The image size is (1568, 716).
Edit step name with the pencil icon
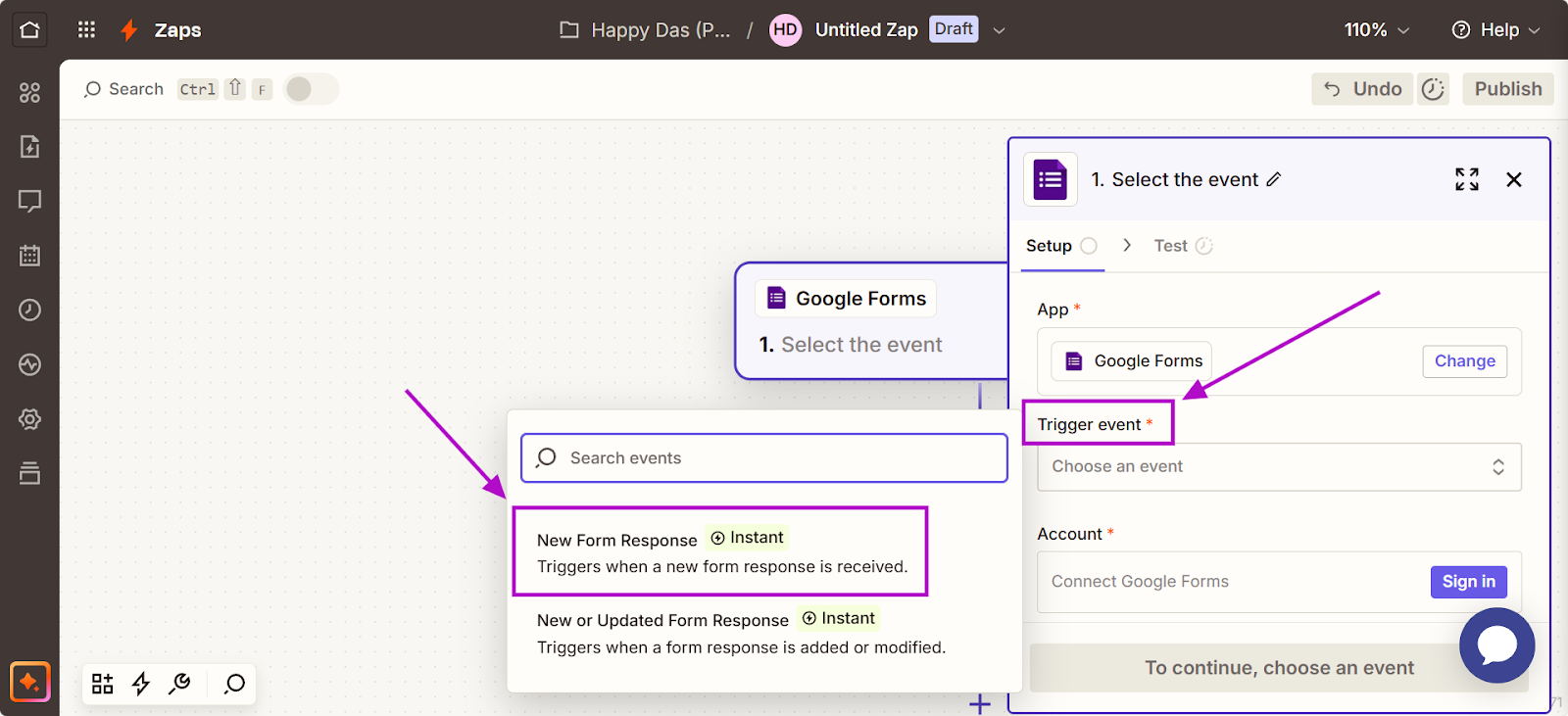(x=1274, y=179)
